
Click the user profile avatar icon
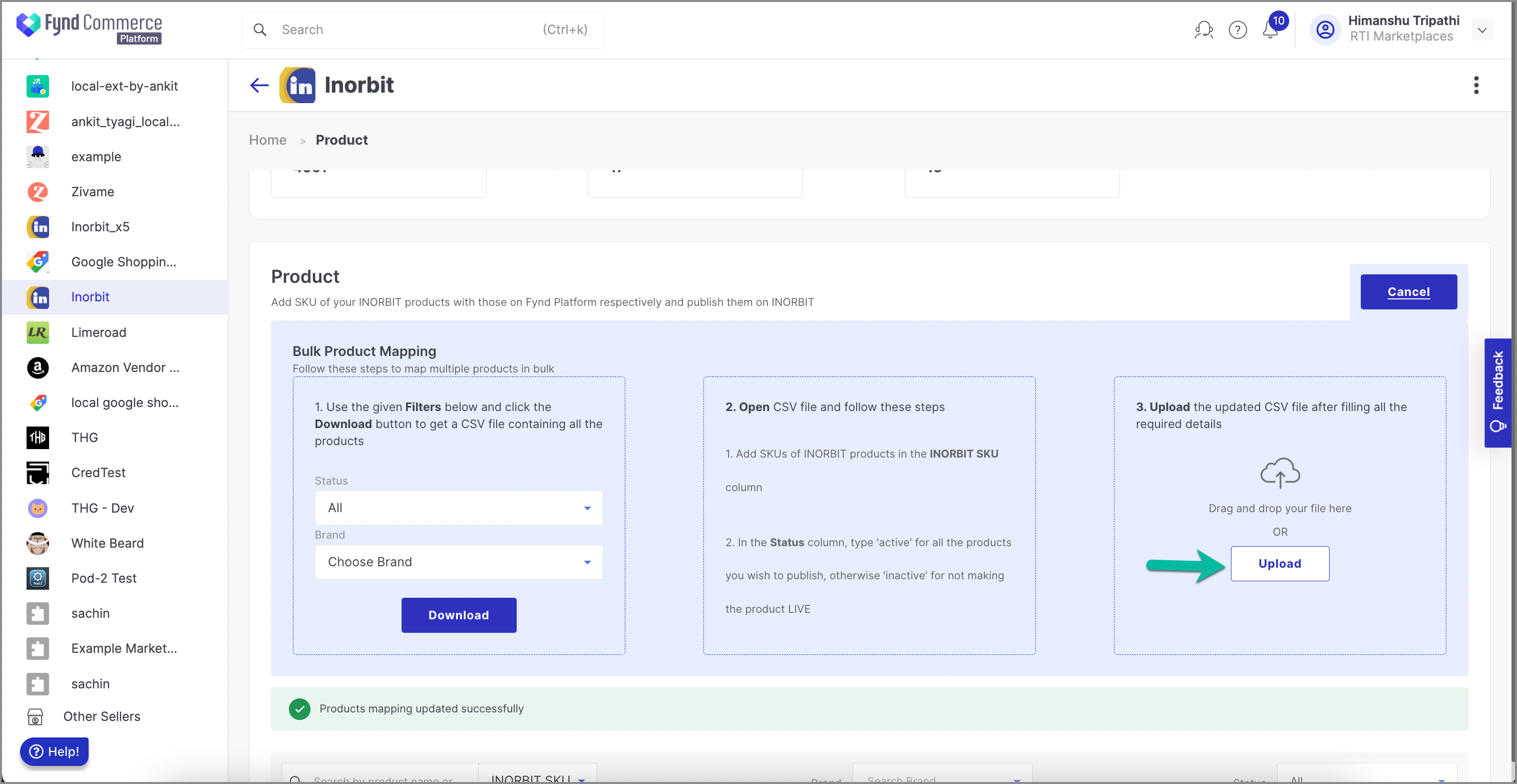click(1325, 30)
